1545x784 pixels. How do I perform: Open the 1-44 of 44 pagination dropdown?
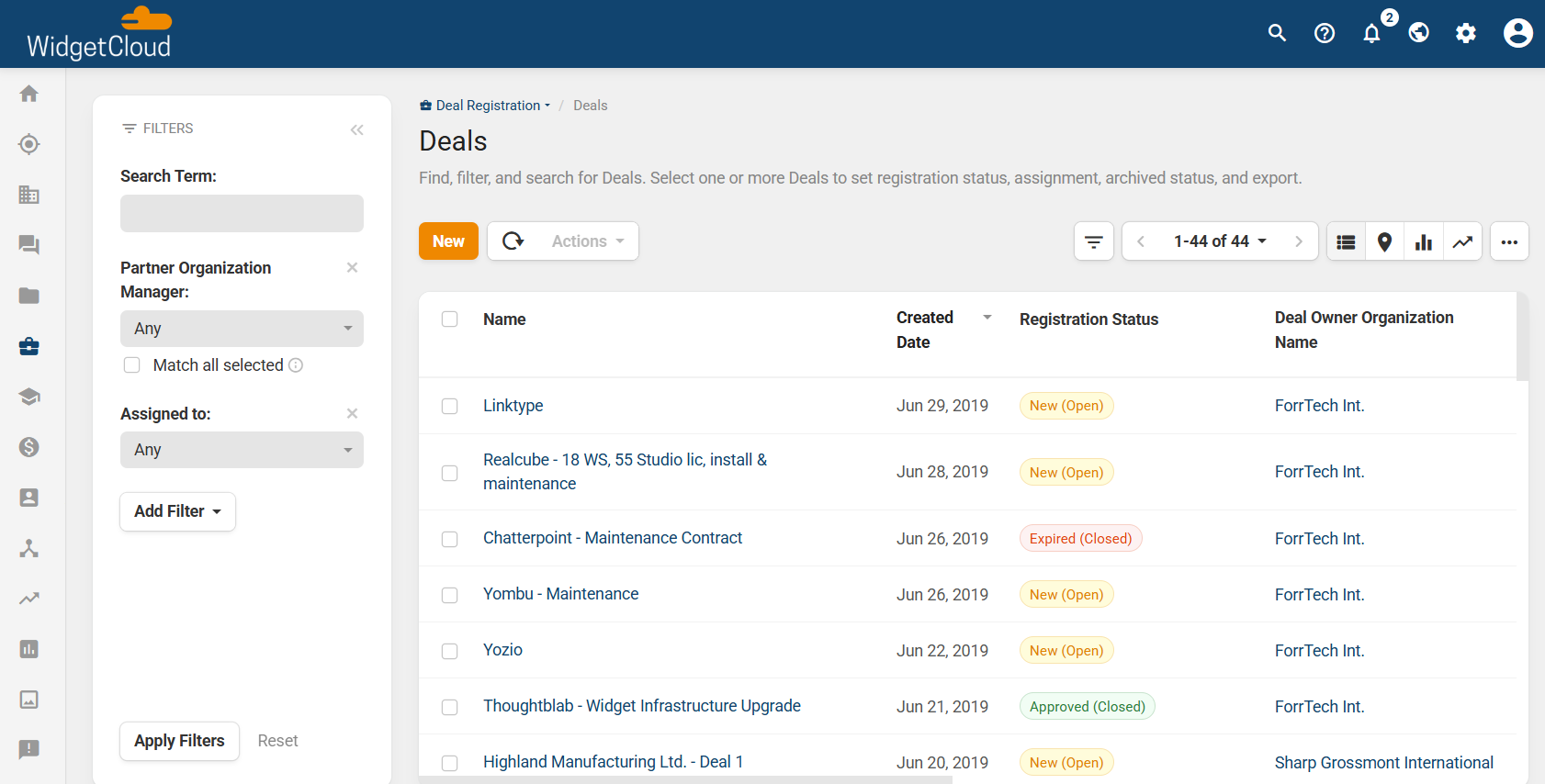click(1220, 241)
